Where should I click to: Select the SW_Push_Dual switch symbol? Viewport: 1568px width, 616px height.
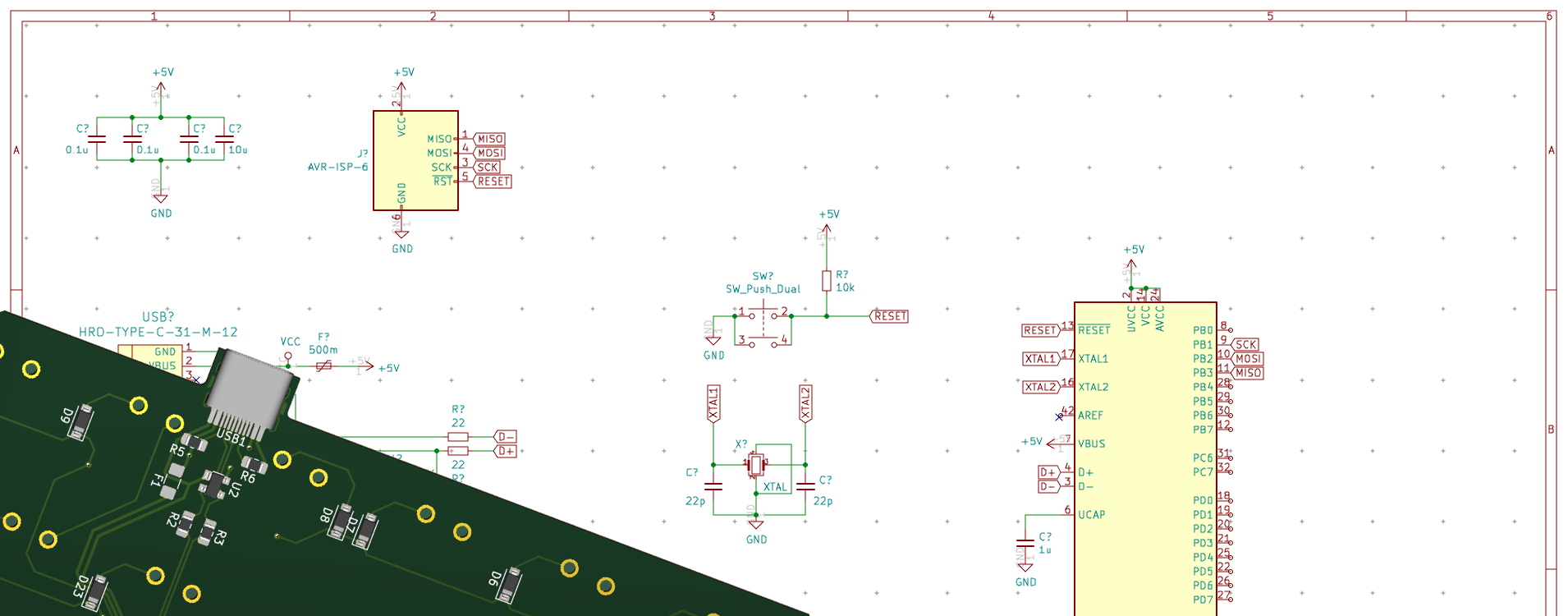tap(763, 324)
